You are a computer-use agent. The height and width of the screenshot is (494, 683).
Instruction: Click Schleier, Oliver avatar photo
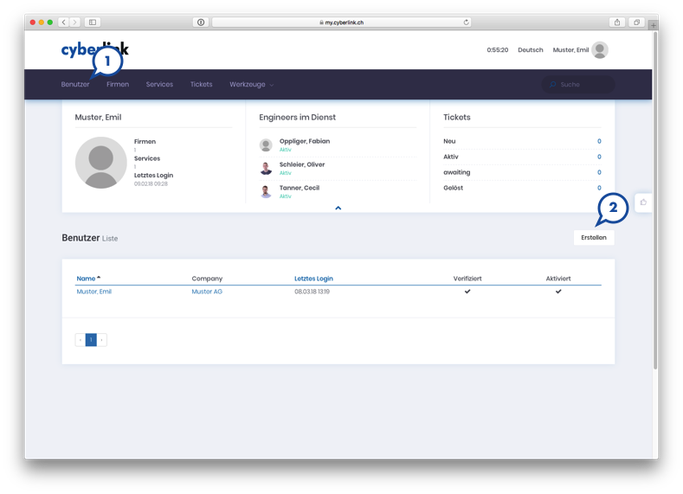coord(266,168)
